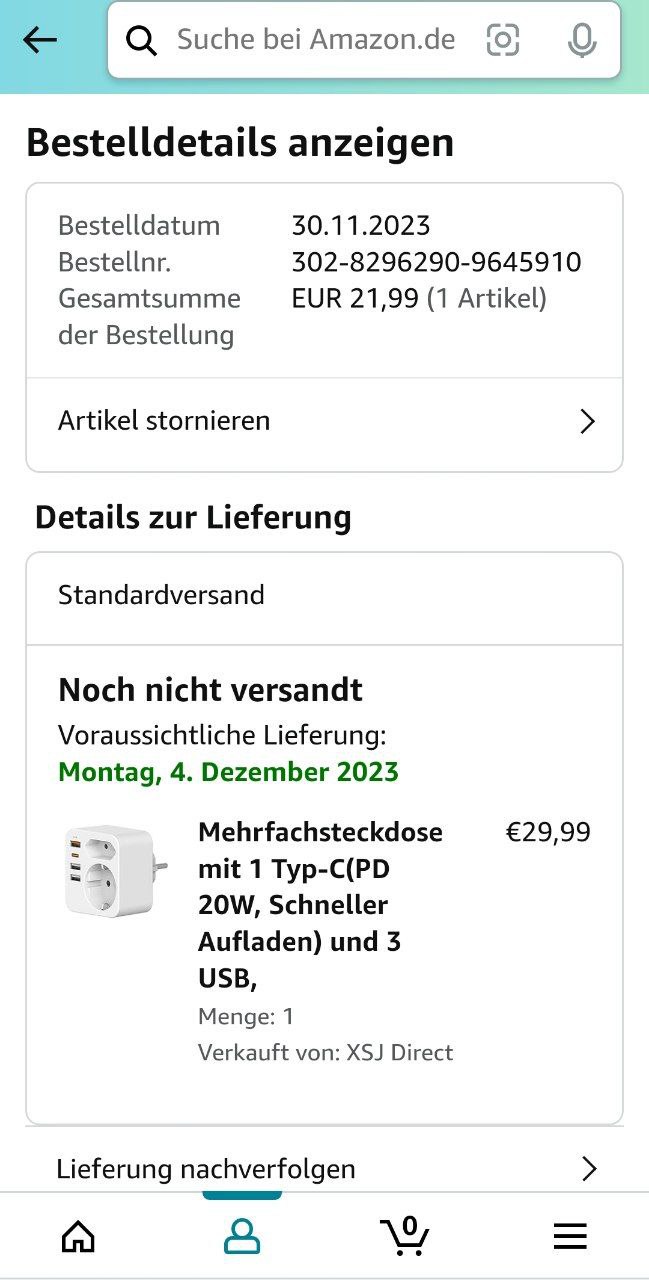This screenshot has height=1280, width=649.
Task: Open the Mehrfachsteckdose product image
Action: tap(116, 870)
